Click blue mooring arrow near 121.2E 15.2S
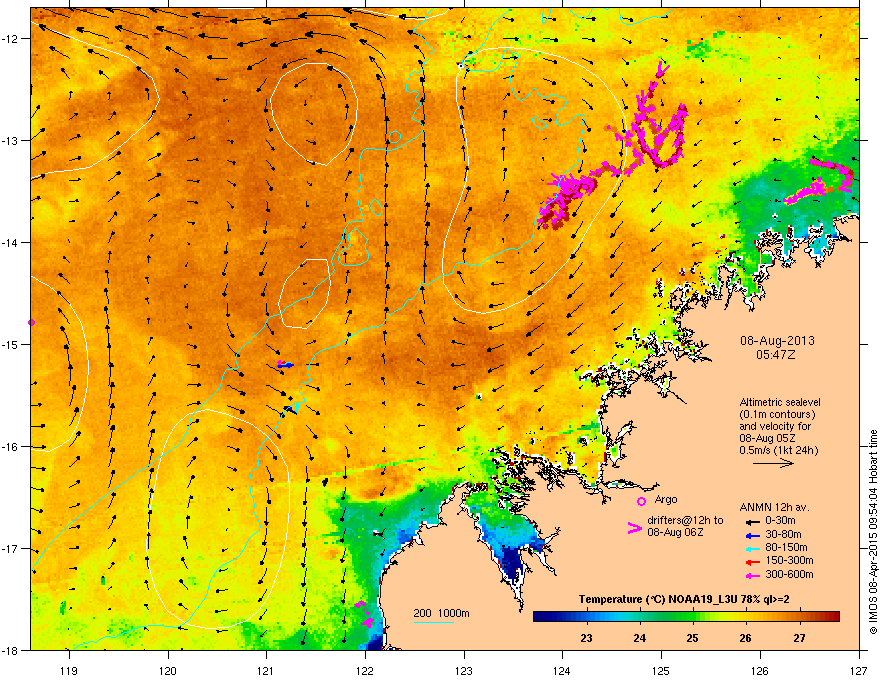880x680 pixels. [x=286, y=365]
